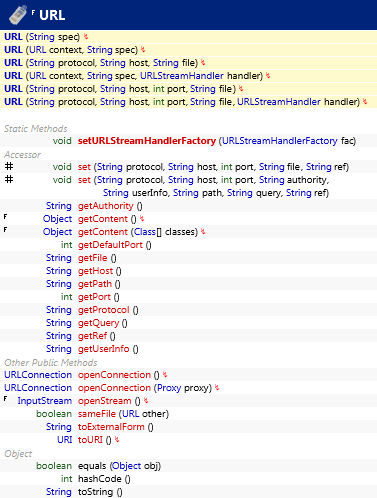Click the Accessor section heading
The height and width of the screenshot is (498, 377).
pyautogui.click(x=22, y=155)
